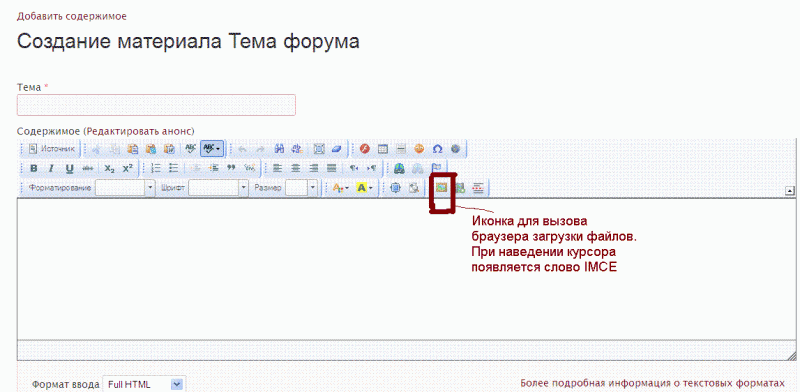Screen dimensions: 800x392
Task: Click the editor resize handle
Action: point(791,355)
